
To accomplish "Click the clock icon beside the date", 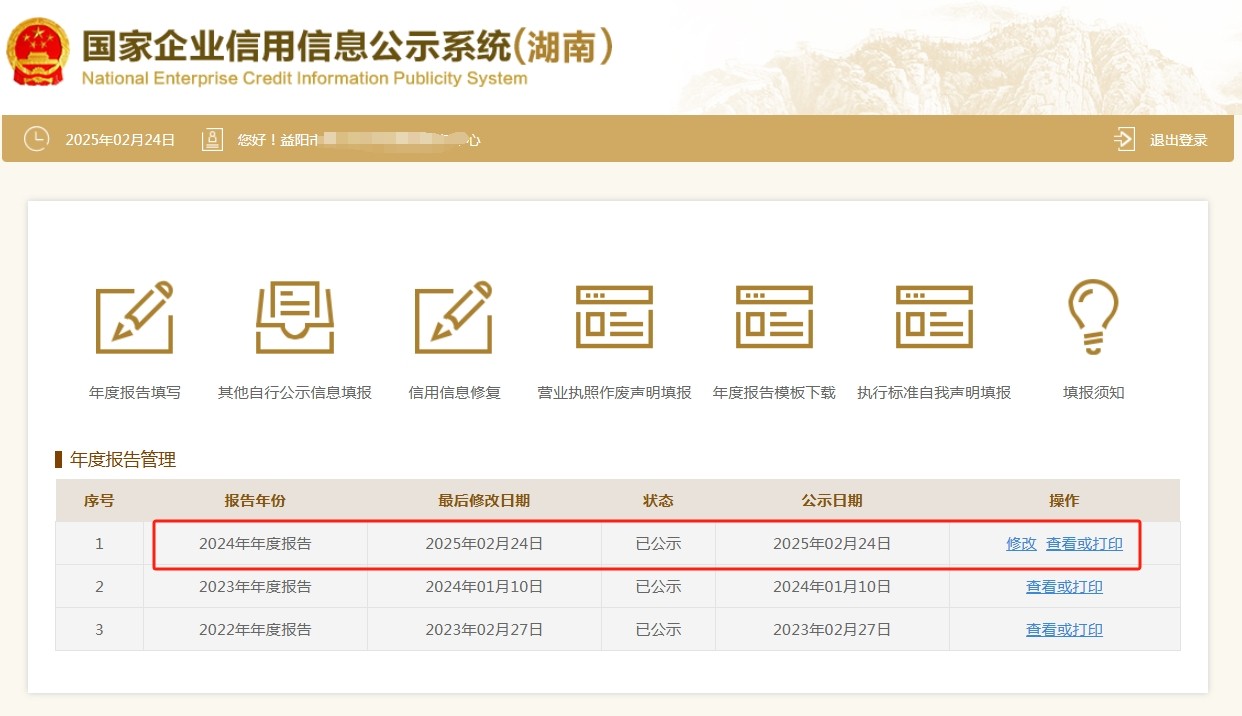I will [x=36, y=139].
